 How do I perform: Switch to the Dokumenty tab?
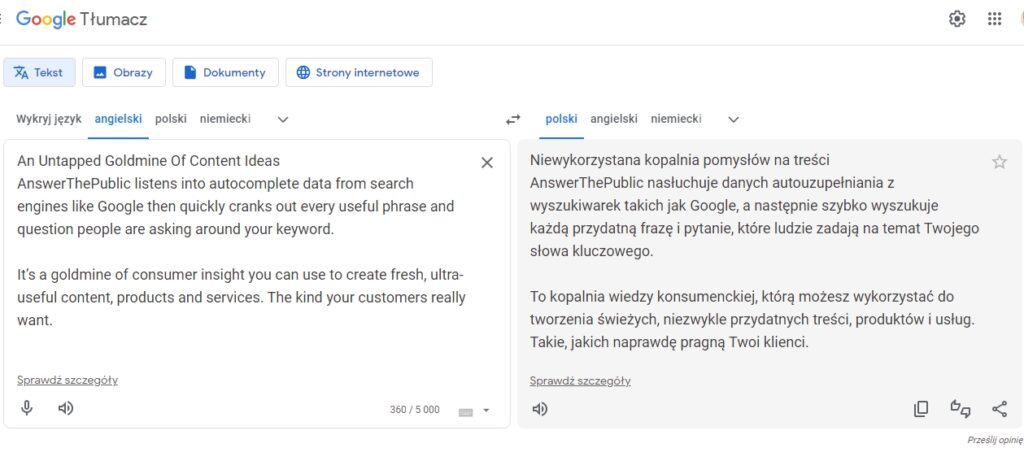pyautogui.click(x=225, y=72)
